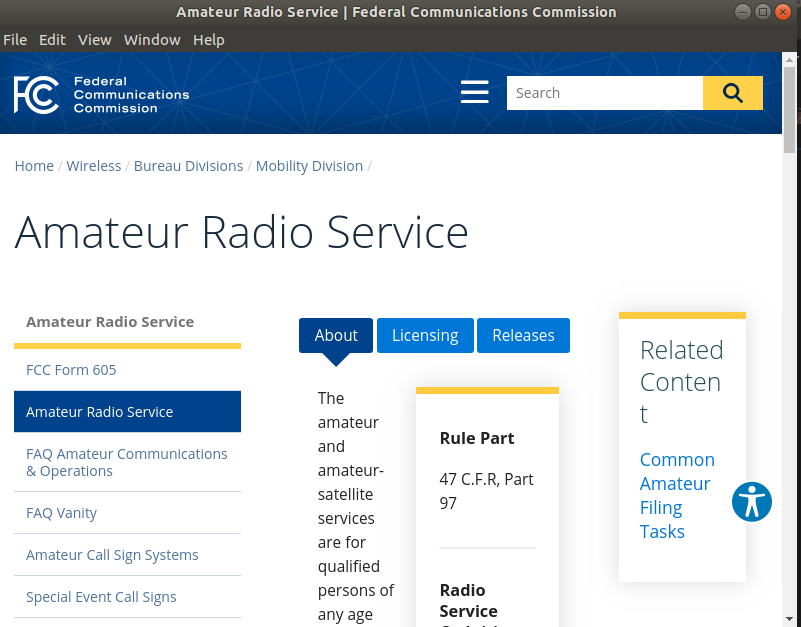
Task: Click the vertical scrollbar thumb
Action: pyautogui.click(x=789, y=110)
